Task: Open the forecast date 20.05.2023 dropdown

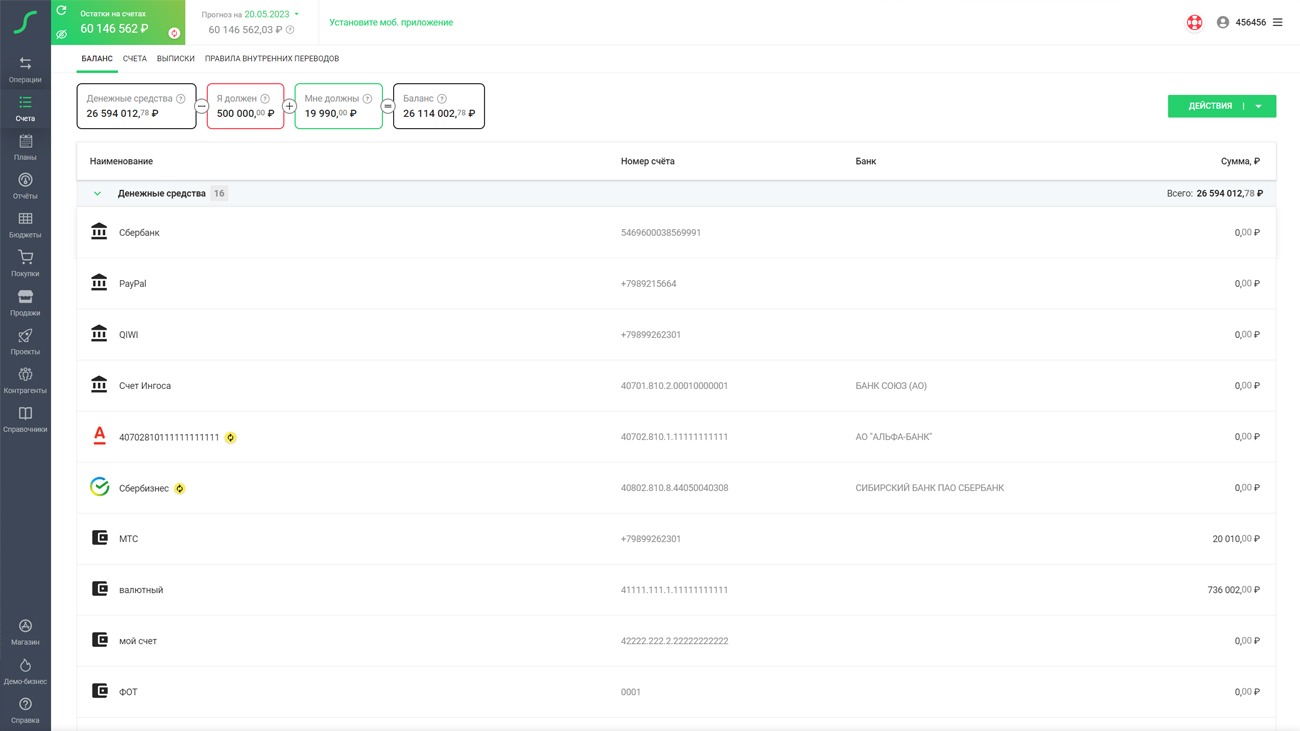Action: tap(270, 15)
